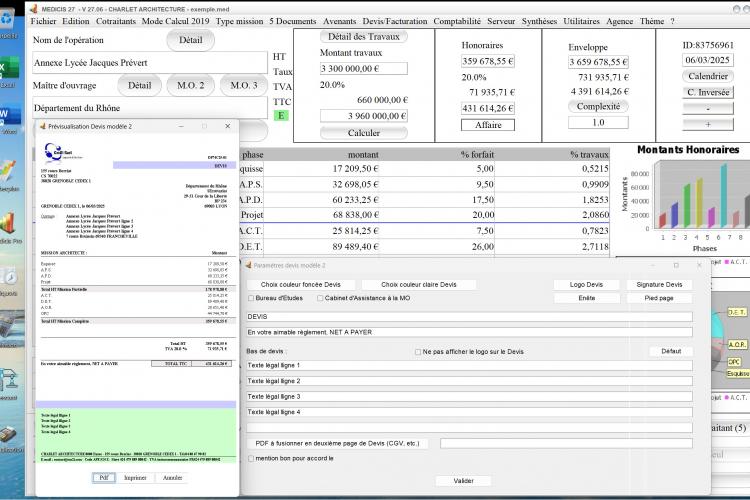Image resolution: width=750 pixels, height=500 pixels.
Task: Click the Prévisualisation Devis window title icon
Action: point(43,126)
